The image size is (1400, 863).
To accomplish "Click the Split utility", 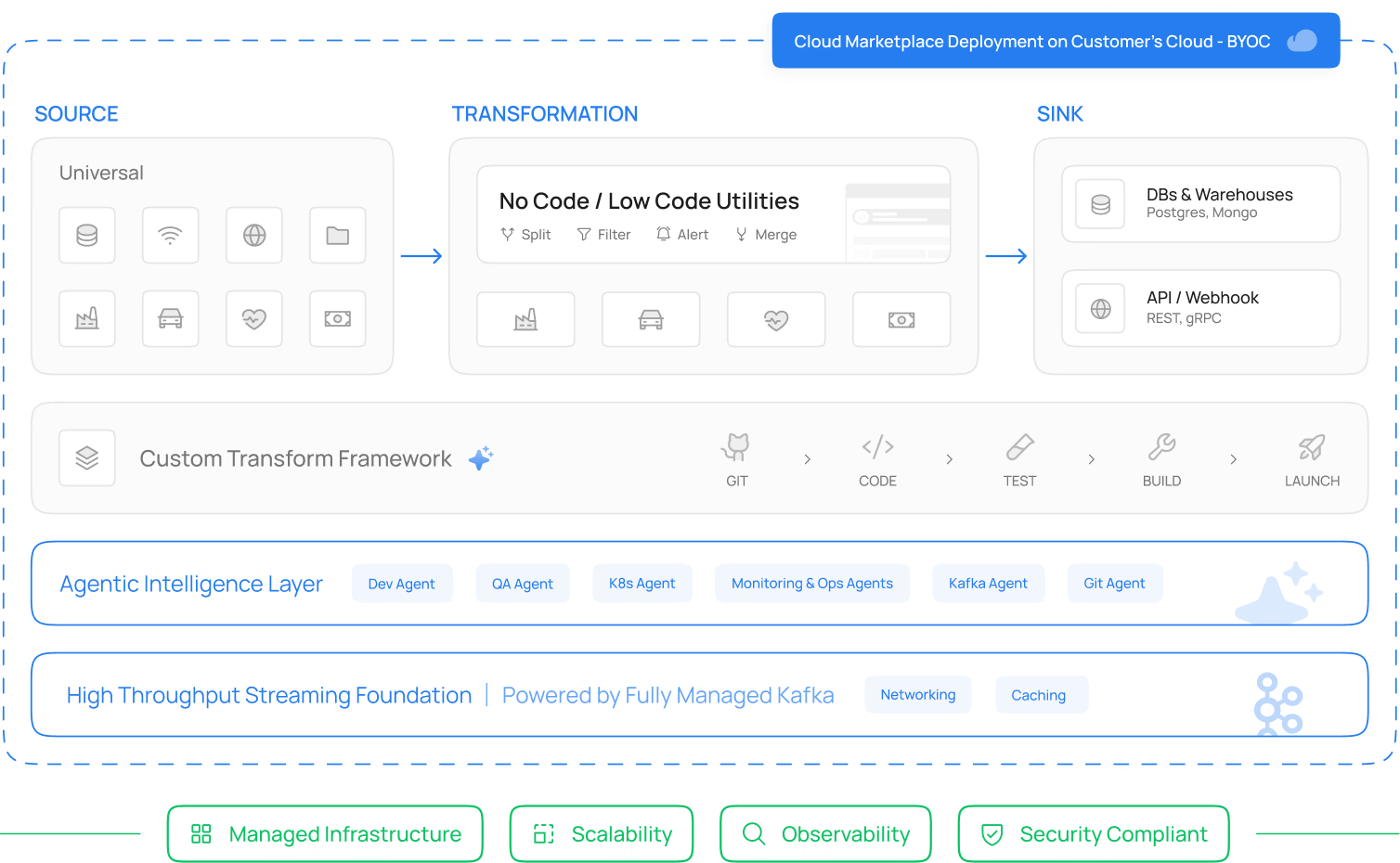I will (x=525, y=235).
